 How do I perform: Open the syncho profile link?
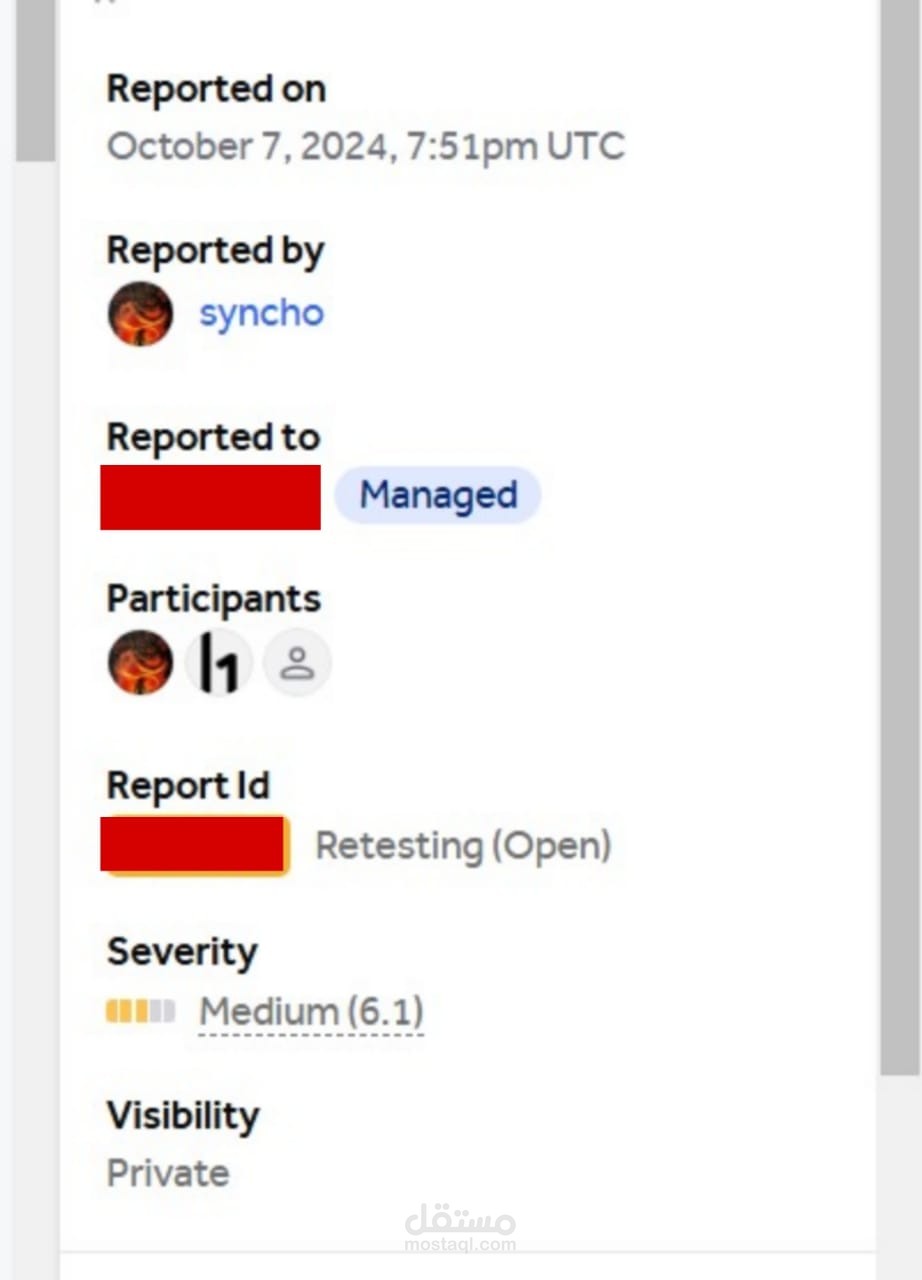(261, 314)
